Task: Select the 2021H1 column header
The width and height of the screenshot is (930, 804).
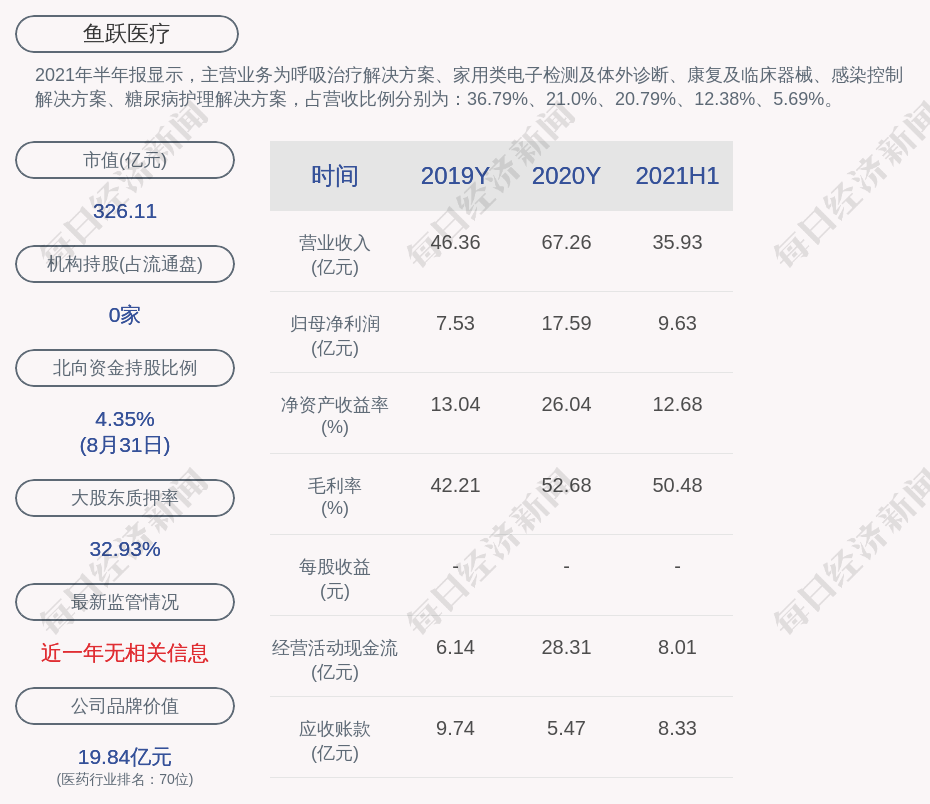Action: 677,176
